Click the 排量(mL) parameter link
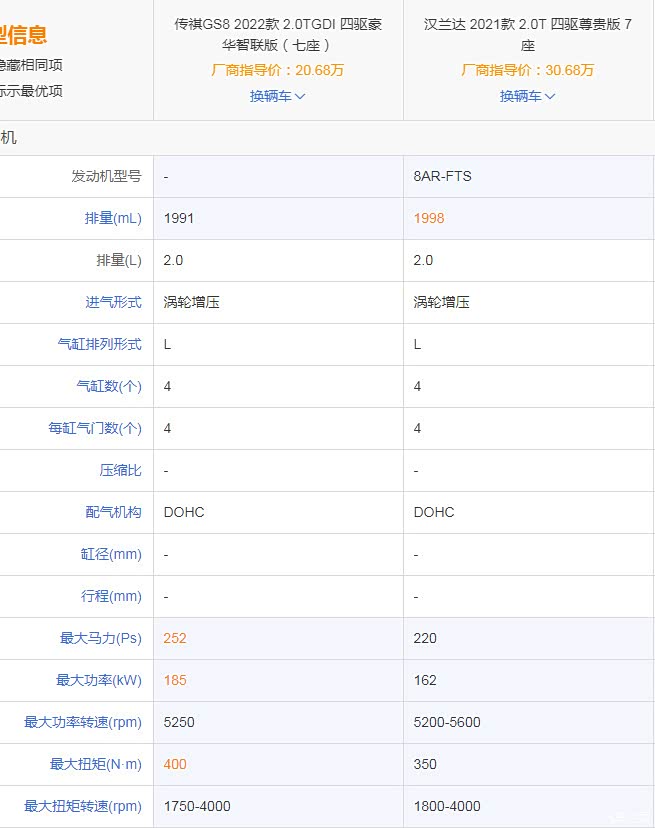 tap(113, 218)
